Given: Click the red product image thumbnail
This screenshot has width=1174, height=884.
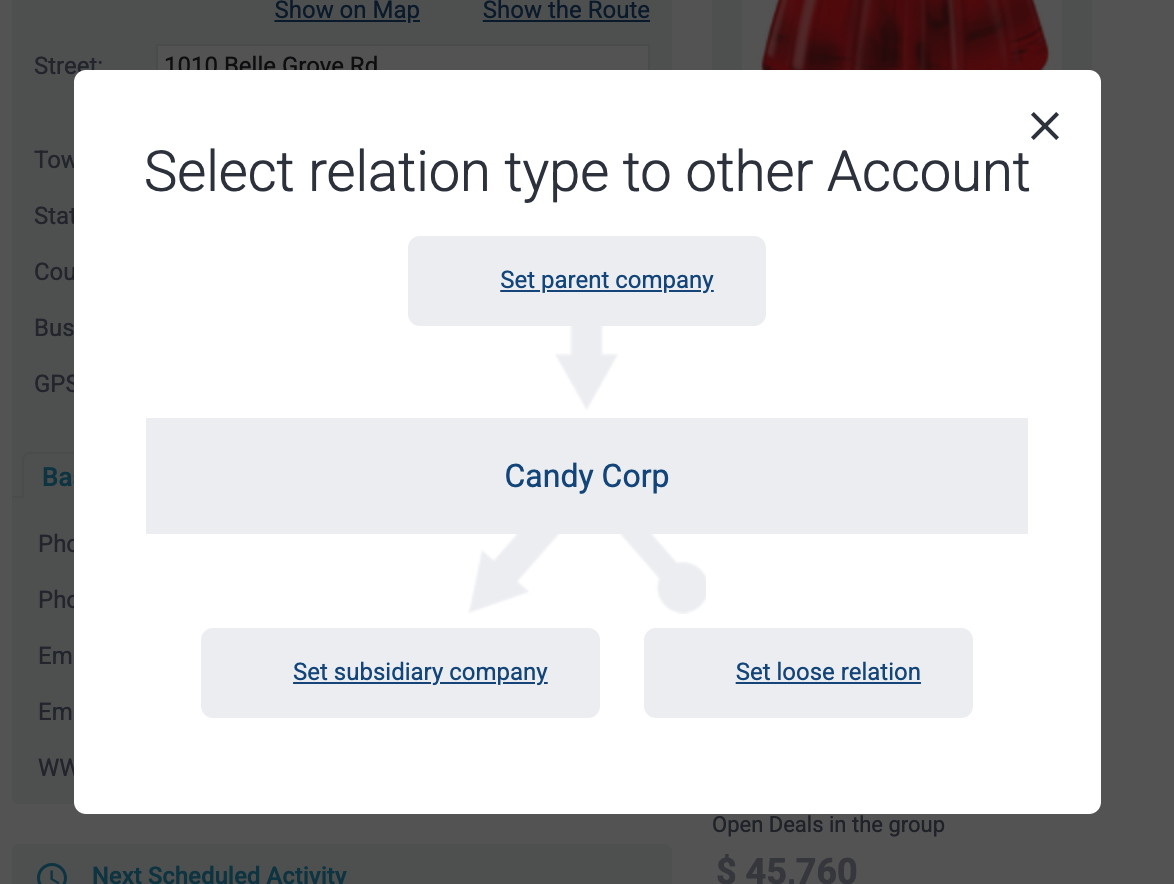Looking at the screenshot, I should [904, 34].
